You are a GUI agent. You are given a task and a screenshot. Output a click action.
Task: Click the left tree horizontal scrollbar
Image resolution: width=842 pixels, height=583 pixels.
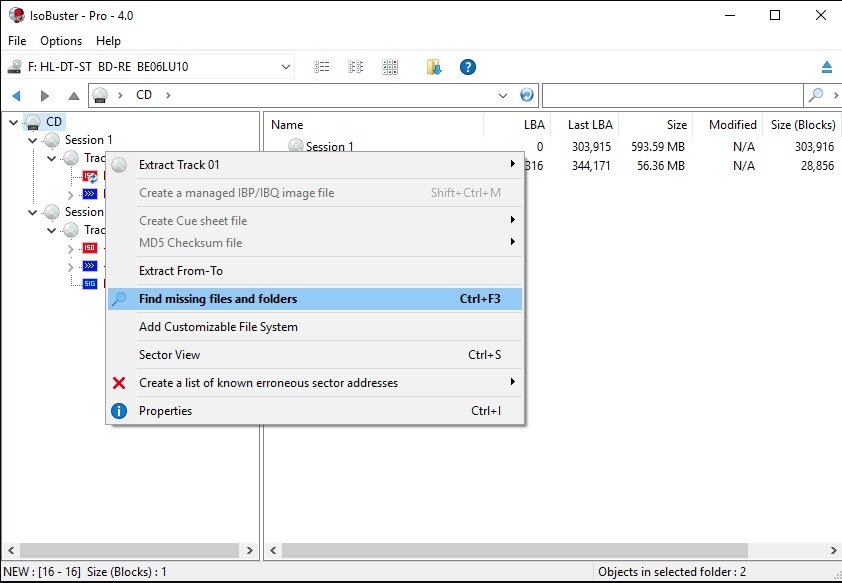point(129,550)
